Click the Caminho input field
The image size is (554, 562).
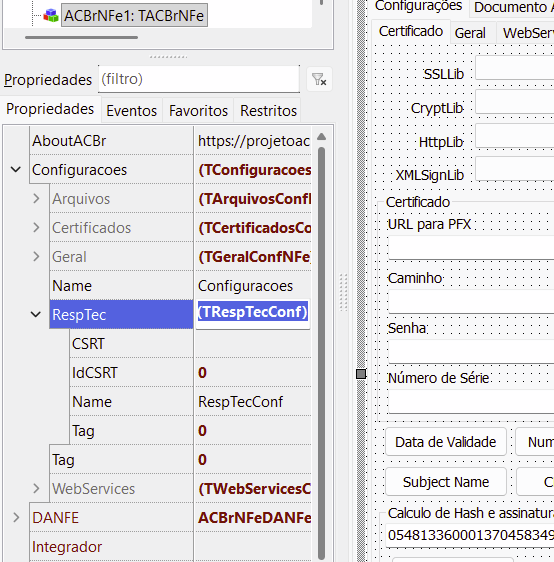[x=471, y=301]
